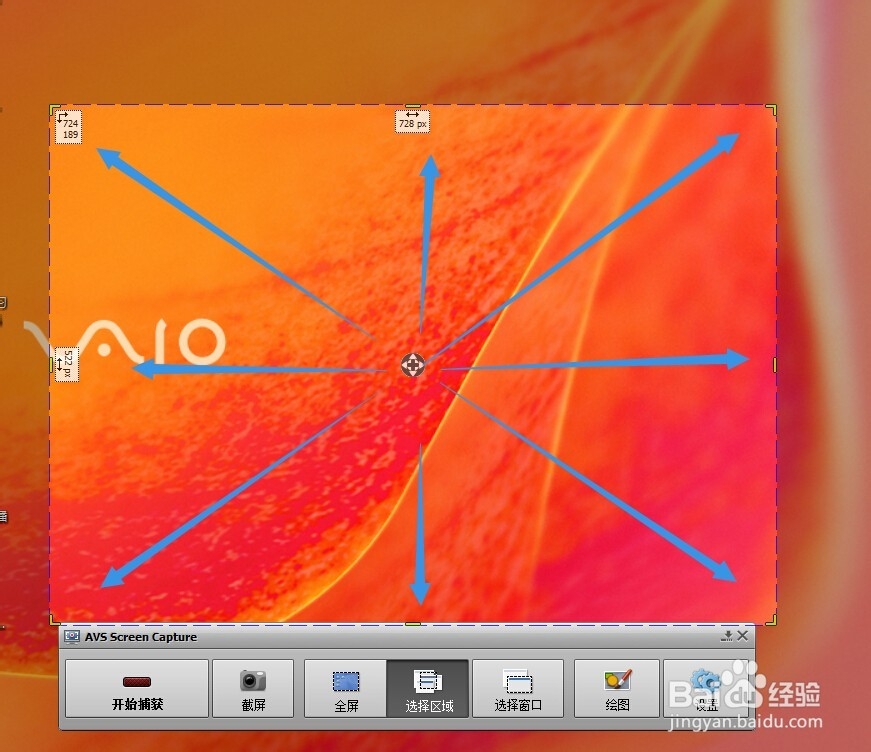Click the AVS Screen Capture title text

pyautogui.click(x=141, y=637)
